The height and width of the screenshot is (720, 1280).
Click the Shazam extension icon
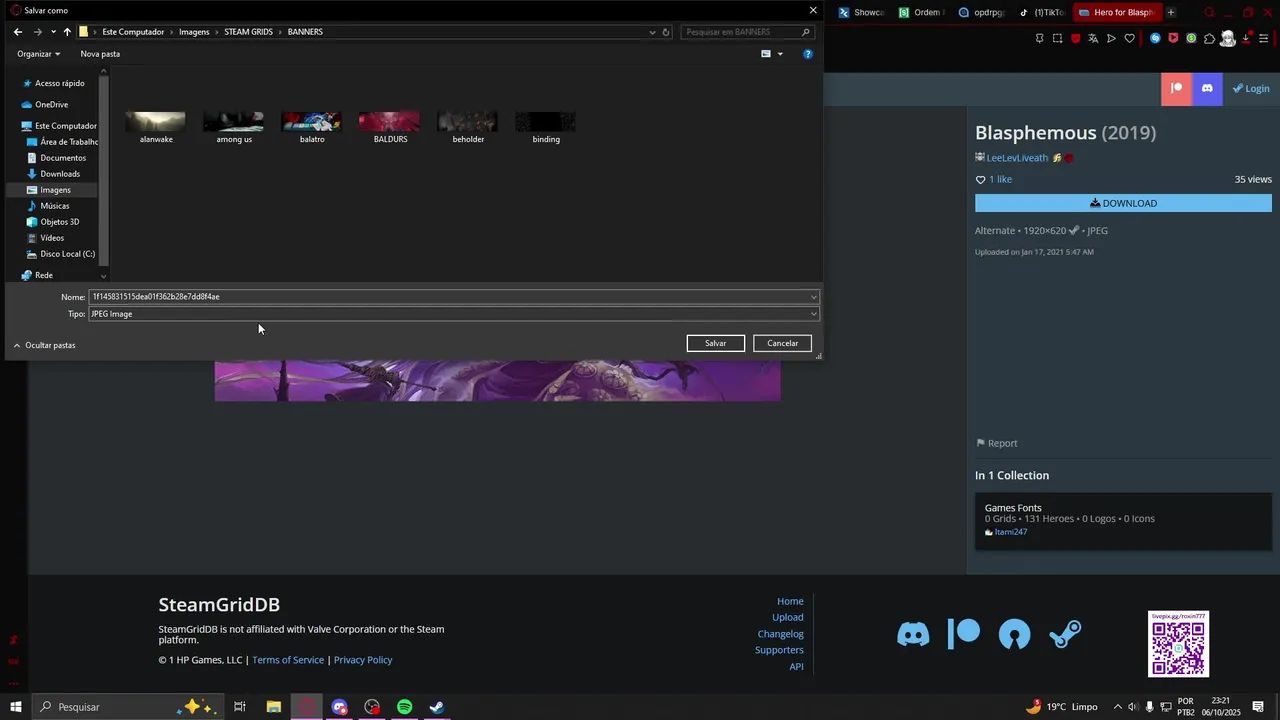1155,38
